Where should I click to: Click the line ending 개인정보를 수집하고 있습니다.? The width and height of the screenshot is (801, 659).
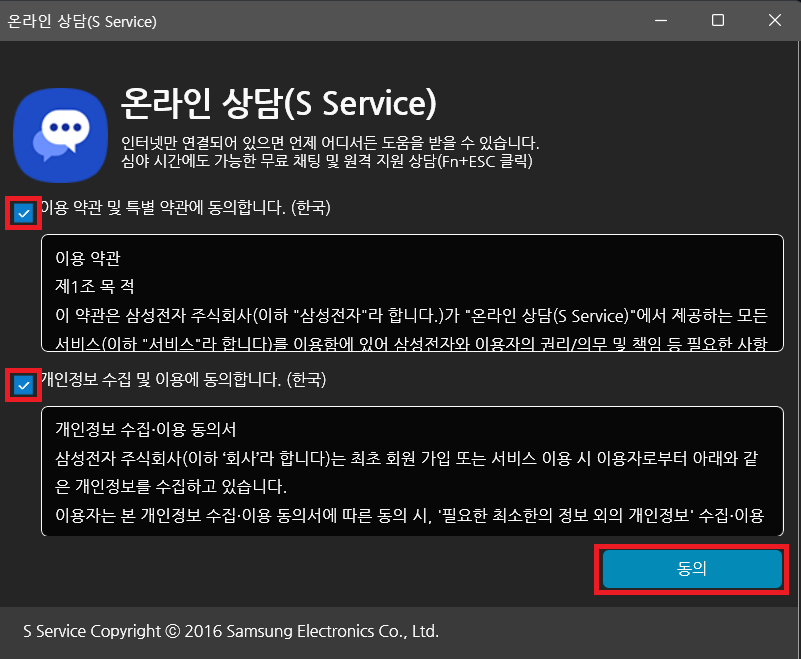pyautogui.click(x=171, y=486)
